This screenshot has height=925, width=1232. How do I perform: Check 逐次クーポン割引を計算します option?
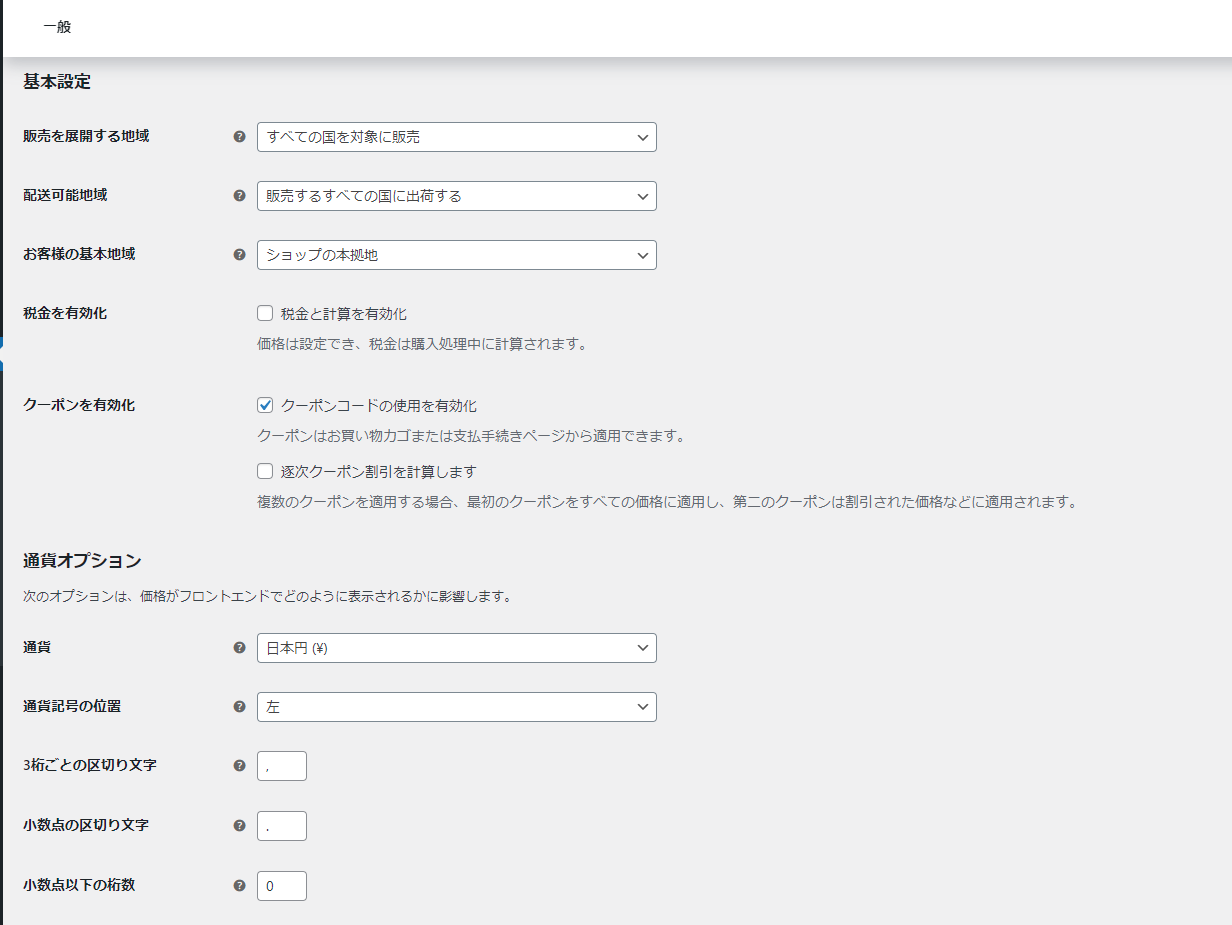click(265, 471)
